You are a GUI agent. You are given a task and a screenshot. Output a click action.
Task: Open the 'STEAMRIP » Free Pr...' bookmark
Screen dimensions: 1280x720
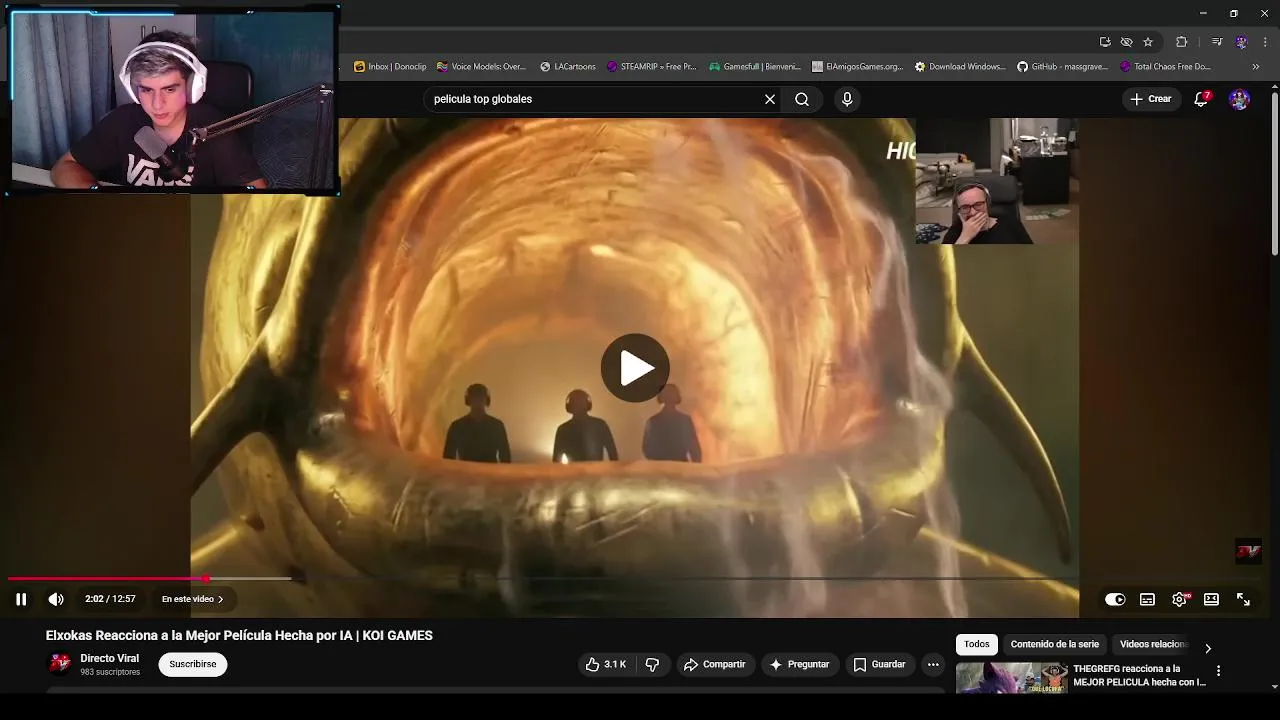coord(651,67)
